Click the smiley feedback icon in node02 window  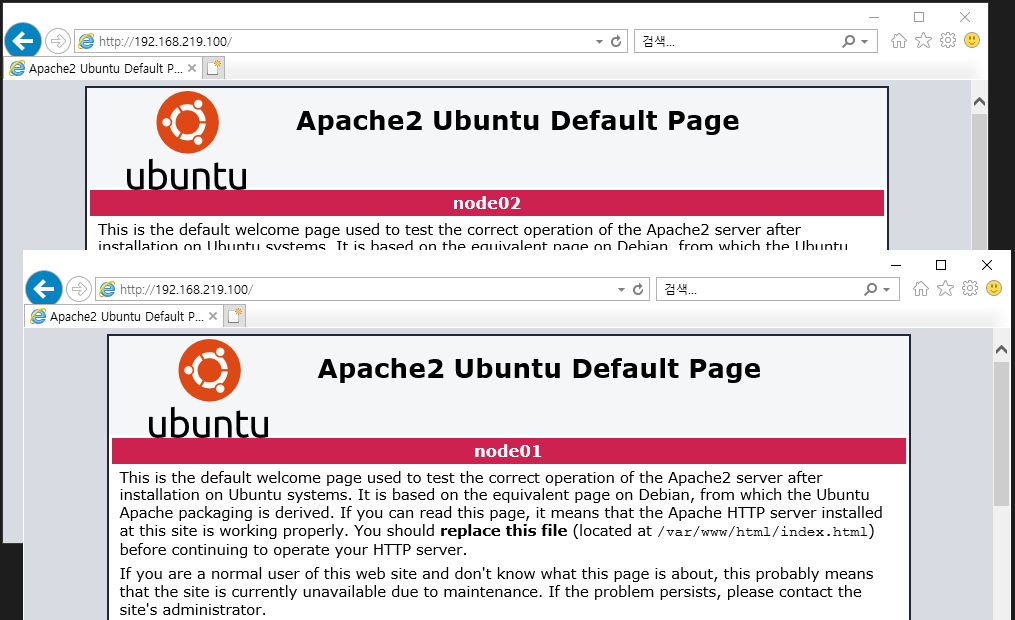pos(972,40)
